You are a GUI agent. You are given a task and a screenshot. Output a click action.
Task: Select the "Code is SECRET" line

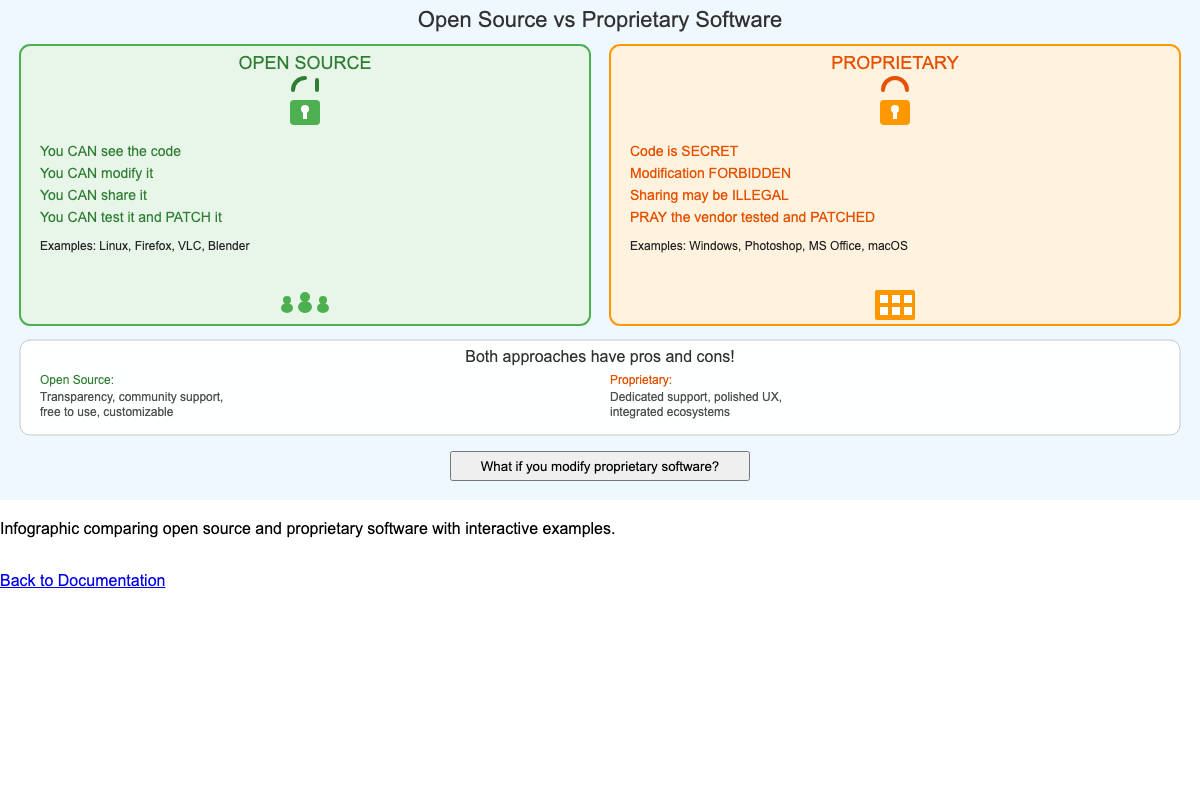pos(684,151)
